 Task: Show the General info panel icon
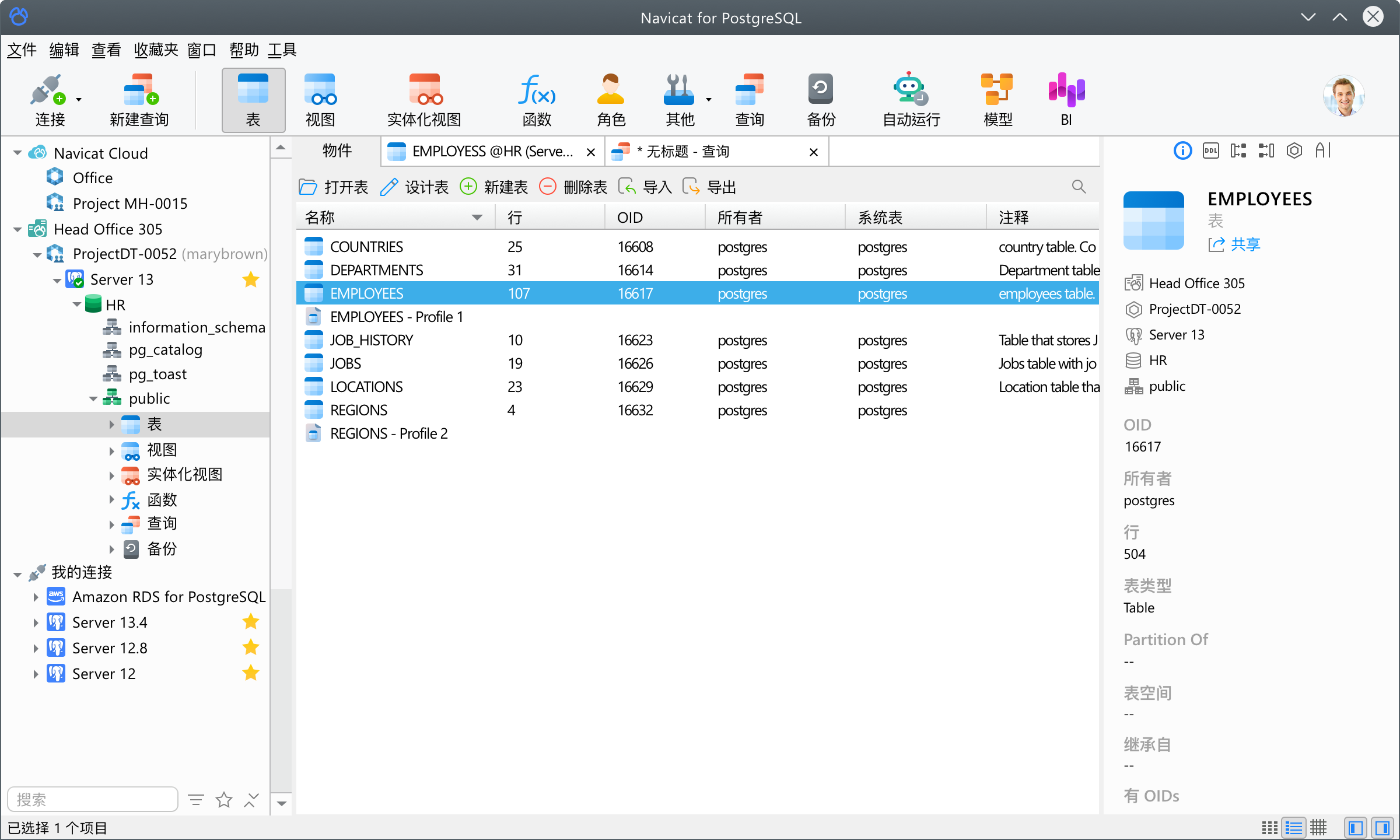click(1182, 151)
